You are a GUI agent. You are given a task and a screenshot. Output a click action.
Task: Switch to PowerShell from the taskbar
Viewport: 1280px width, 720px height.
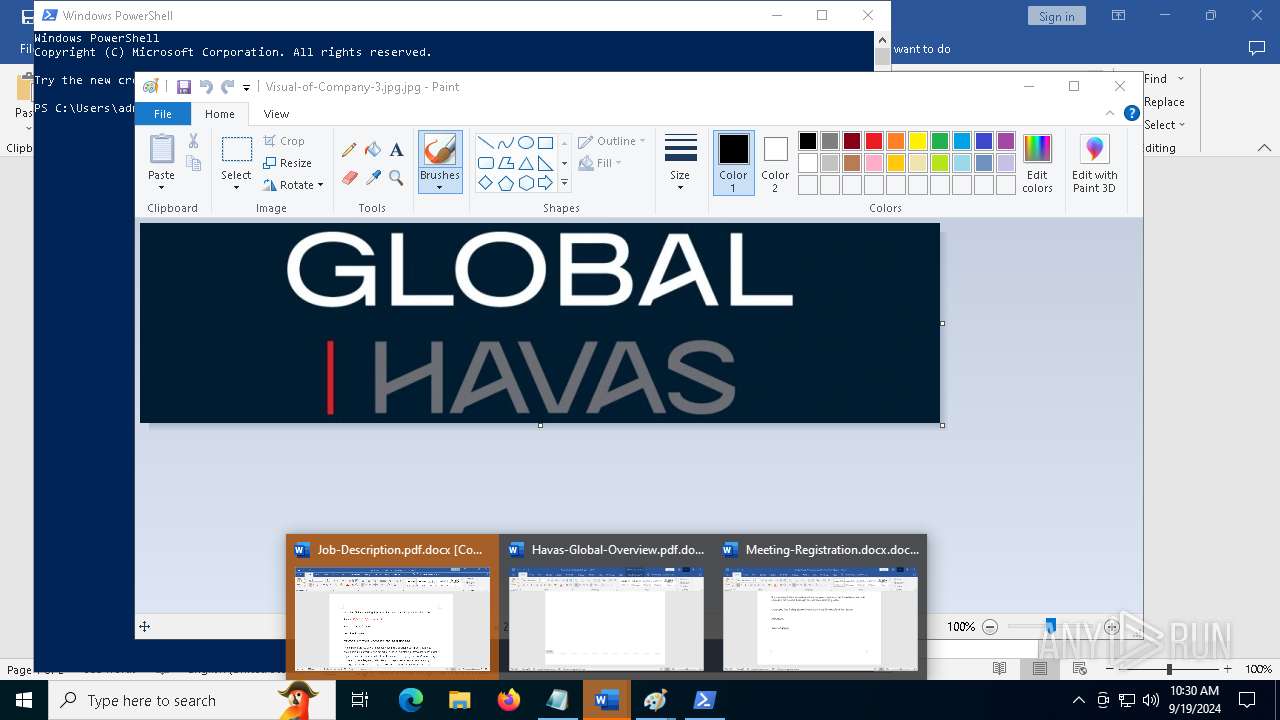(x=704, y=700)
